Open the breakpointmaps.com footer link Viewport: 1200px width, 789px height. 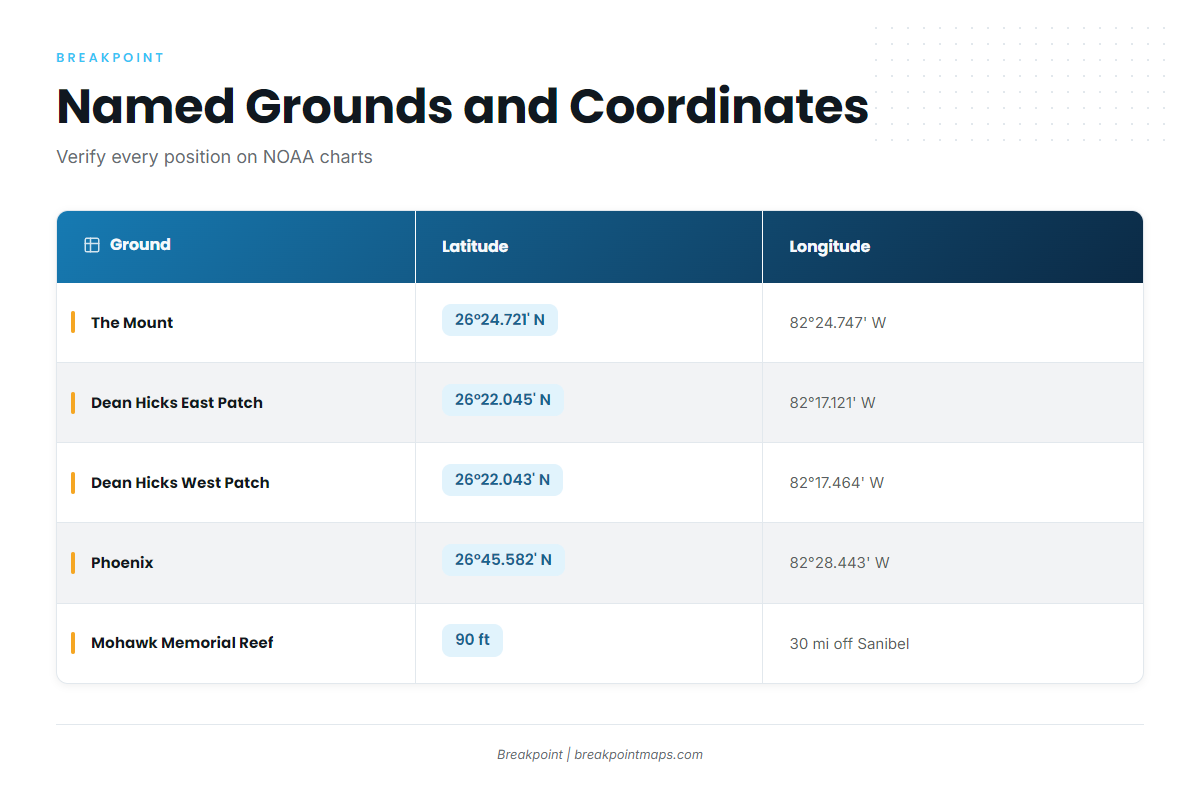[x=638, y=755]
